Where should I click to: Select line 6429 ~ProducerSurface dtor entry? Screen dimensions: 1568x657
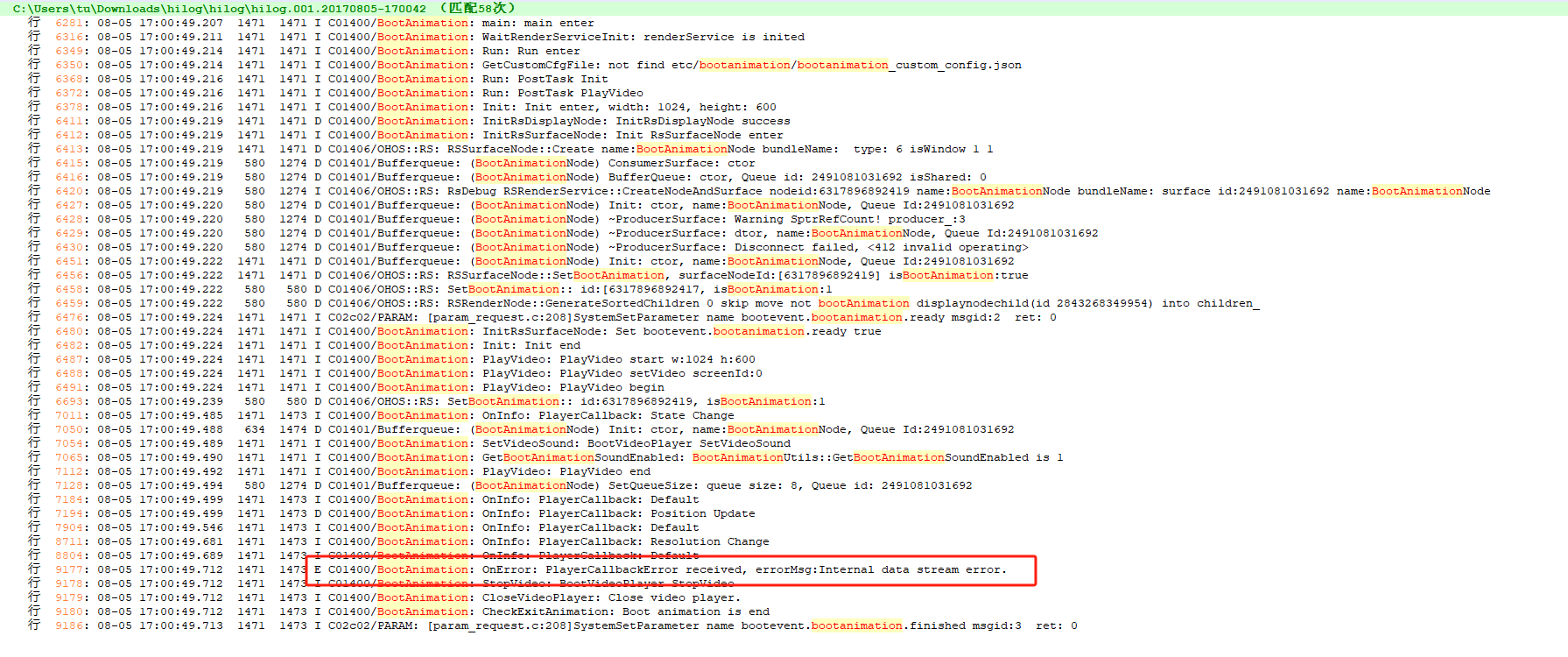(563, 233)
